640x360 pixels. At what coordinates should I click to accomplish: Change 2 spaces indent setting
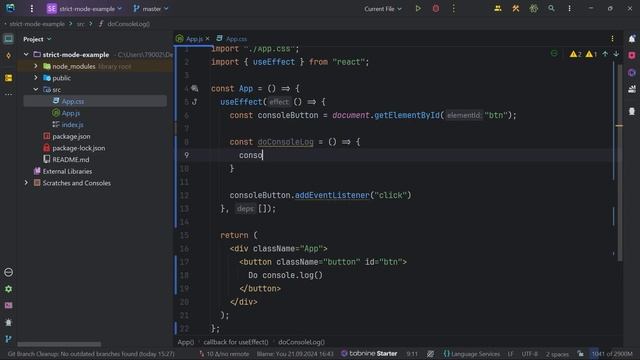pyautogui.click(x=557, y=354)
